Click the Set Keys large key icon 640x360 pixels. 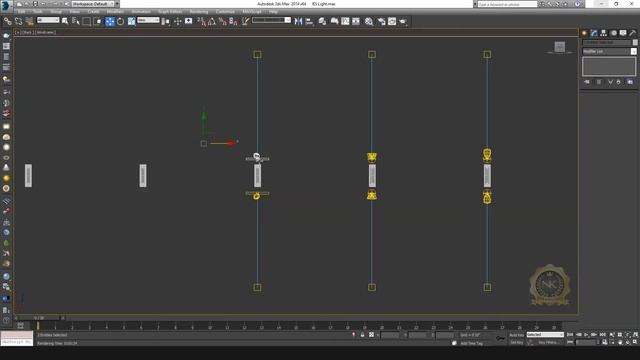pos(500,338)
